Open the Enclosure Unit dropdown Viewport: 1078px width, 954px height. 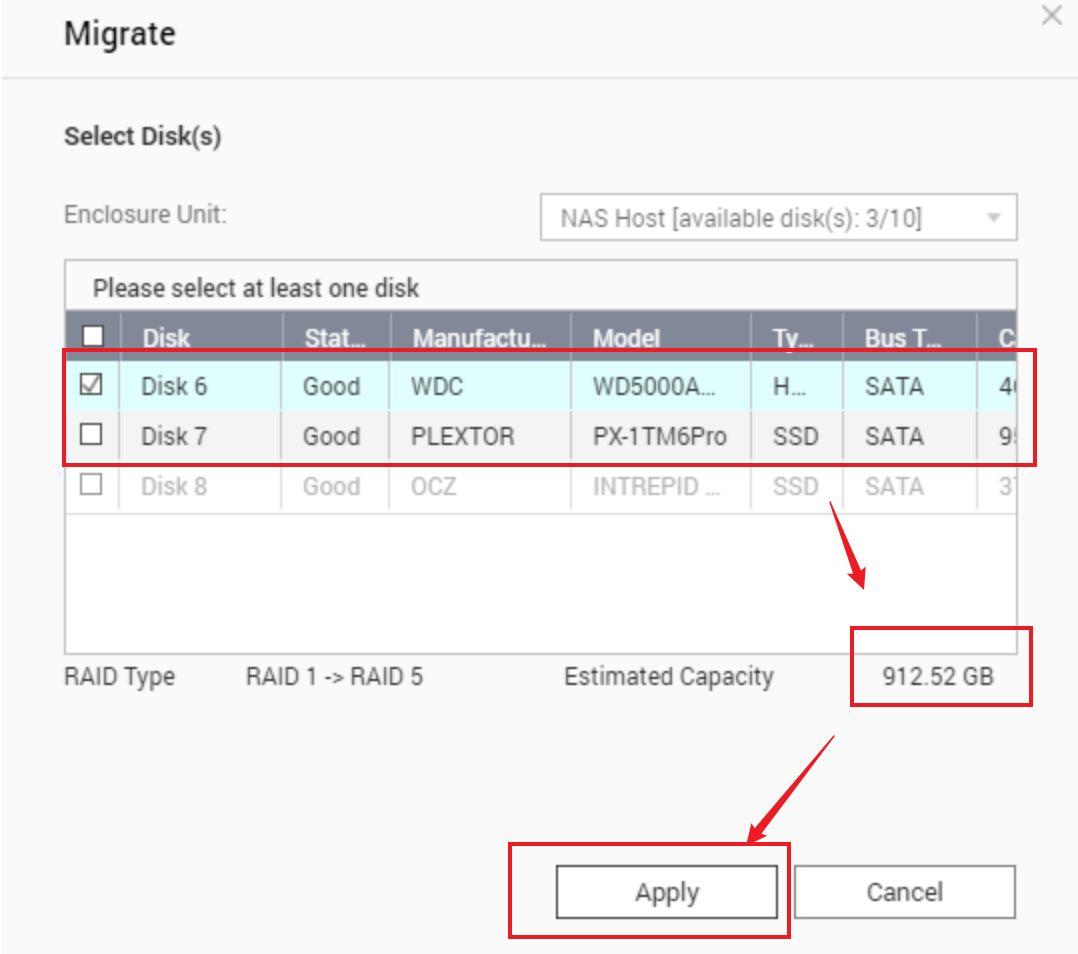(778, 218)
